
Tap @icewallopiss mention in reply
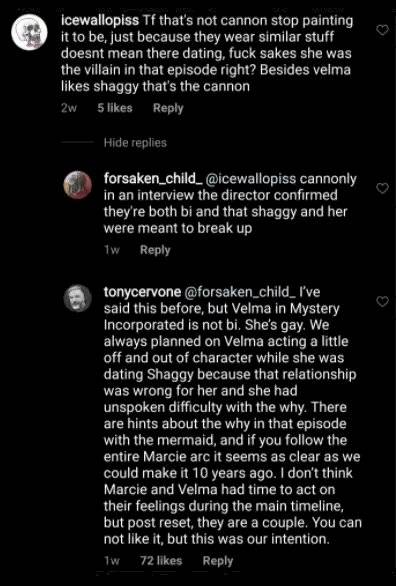point(251,179)
